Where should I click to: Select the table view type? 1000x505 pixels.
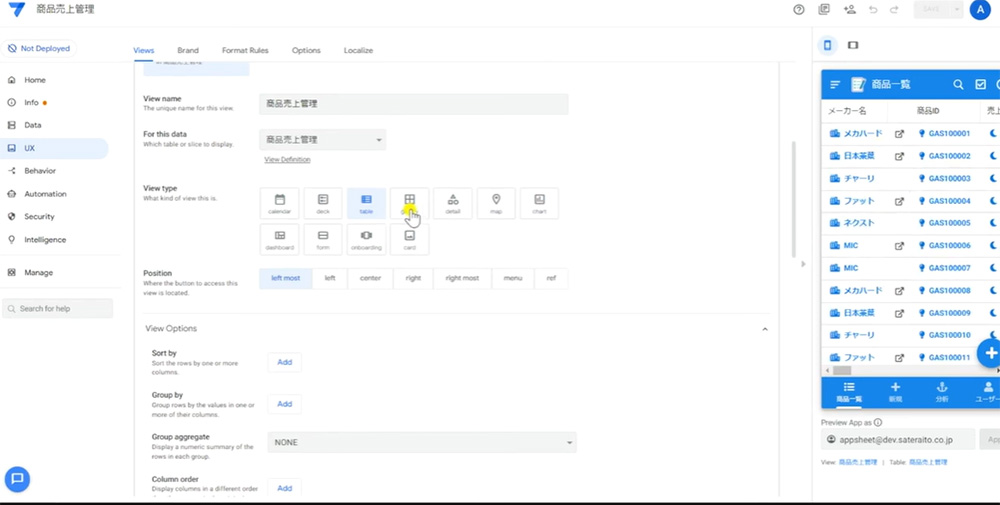(x=366, y=203)
